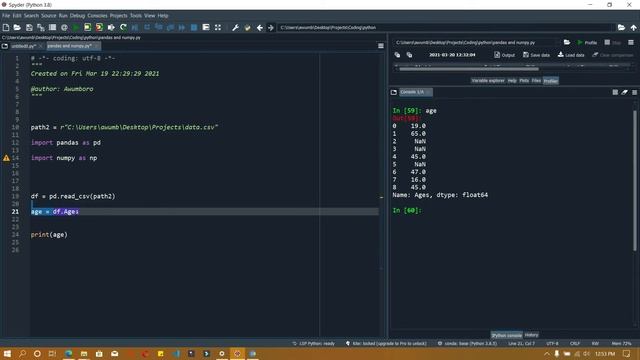Open Windows Start menu
The height and width of the screenshot is (360, 640).
tap(7, 353)
